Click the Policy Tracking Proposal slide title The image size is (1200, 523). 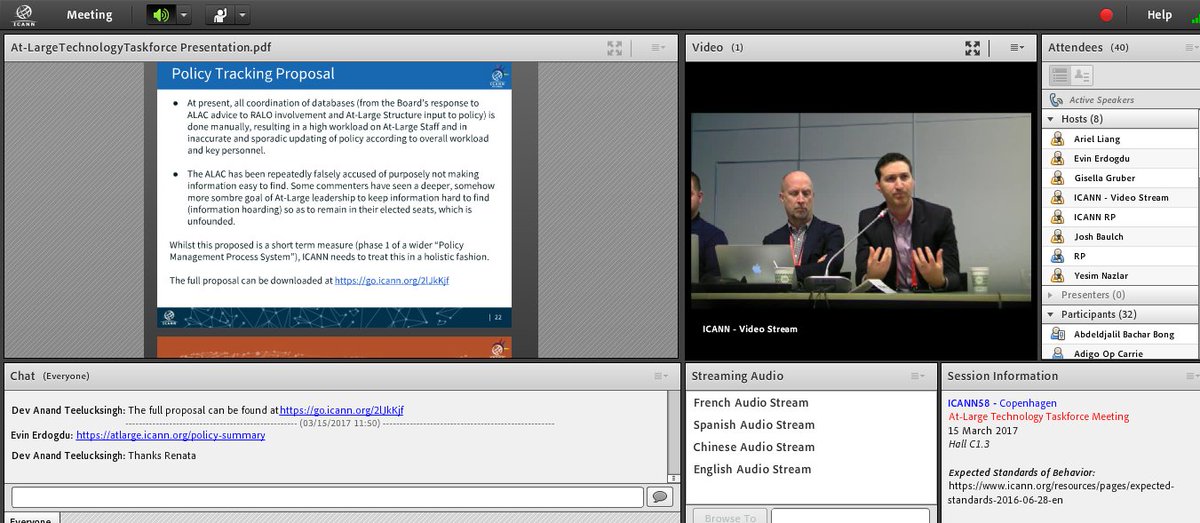point(253,74)
